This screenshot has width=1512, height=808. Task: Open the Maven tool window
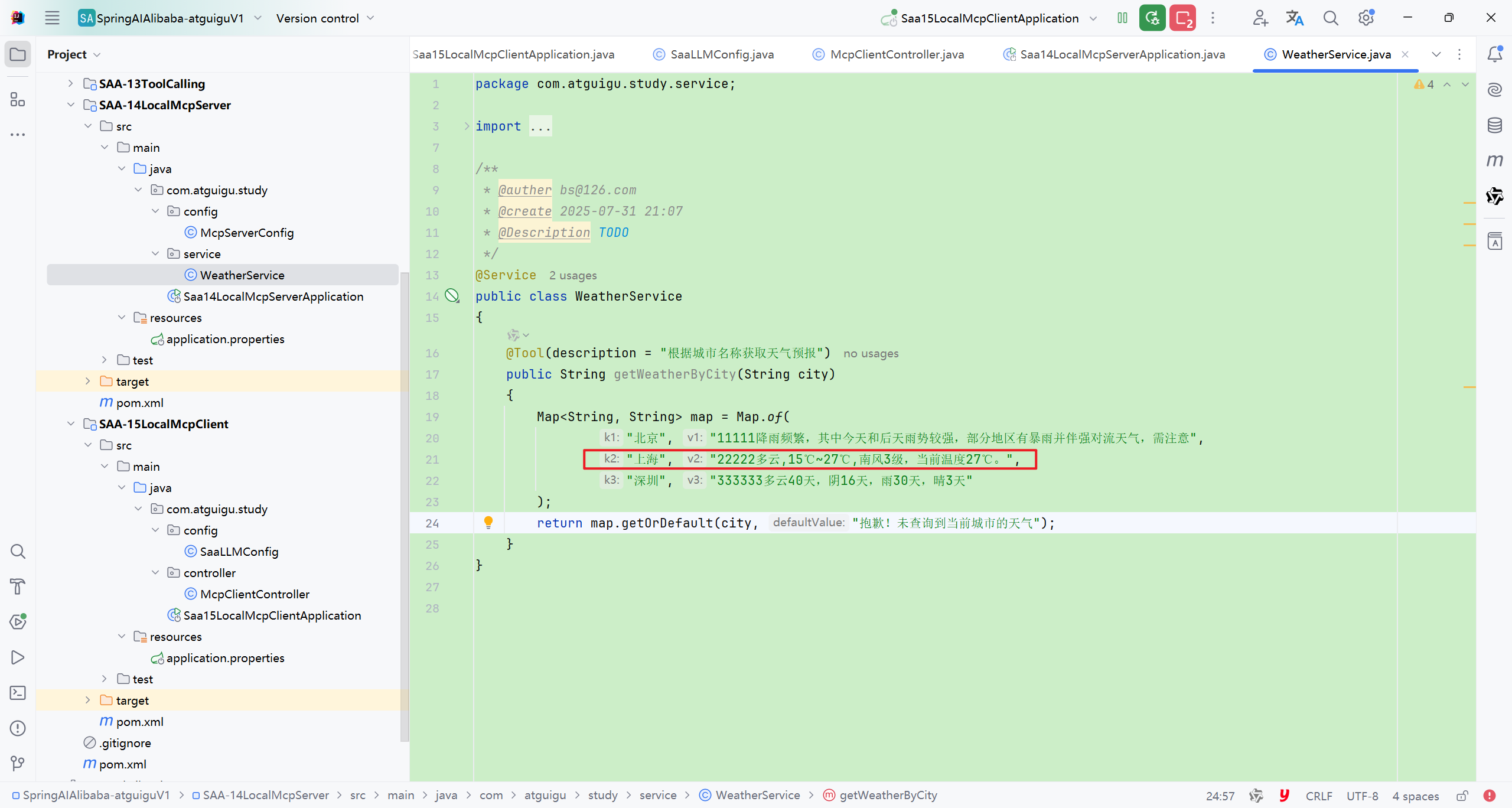(1494, 161)
